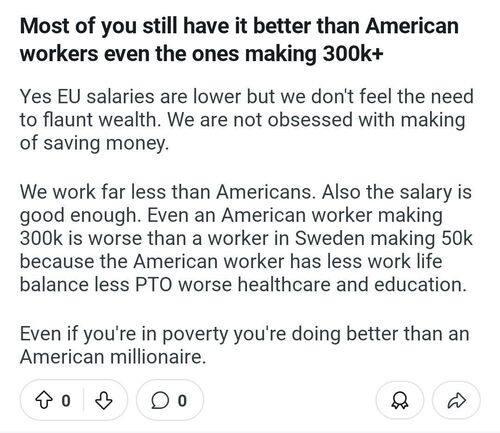The image size is (500, 433).
Task: Click the line 'good enough. Even an American worker'
Action: click(231, 216)
